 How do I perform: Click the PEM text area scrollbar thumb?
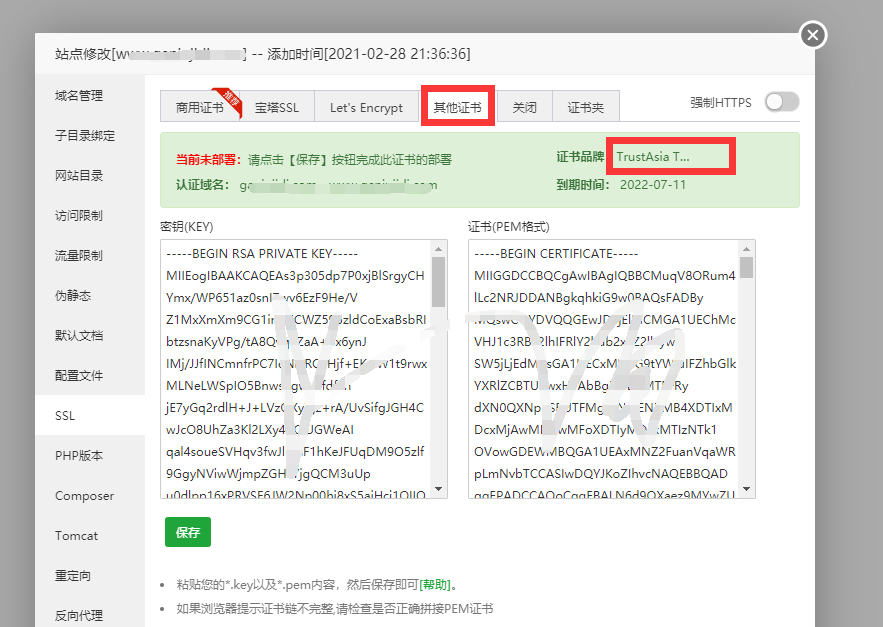(x=747, y=268)
